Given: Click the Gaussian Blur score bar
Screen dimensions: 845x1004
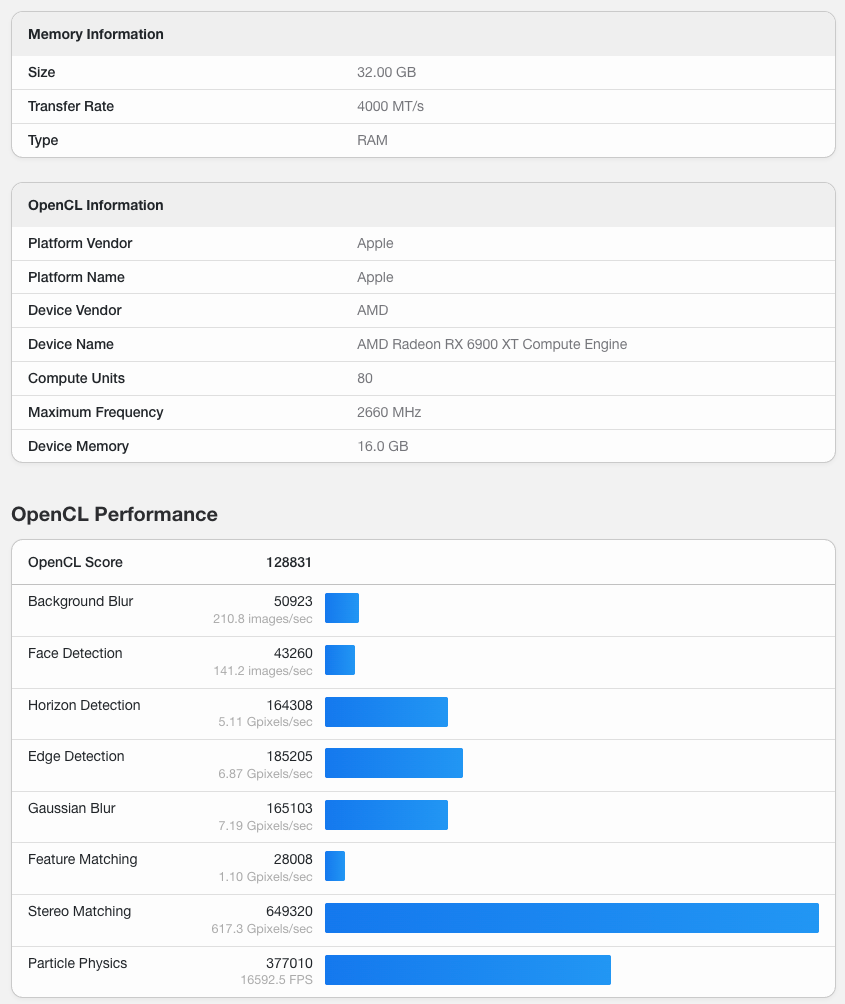Looking at the screenshot, I should (x=386, y=815).
